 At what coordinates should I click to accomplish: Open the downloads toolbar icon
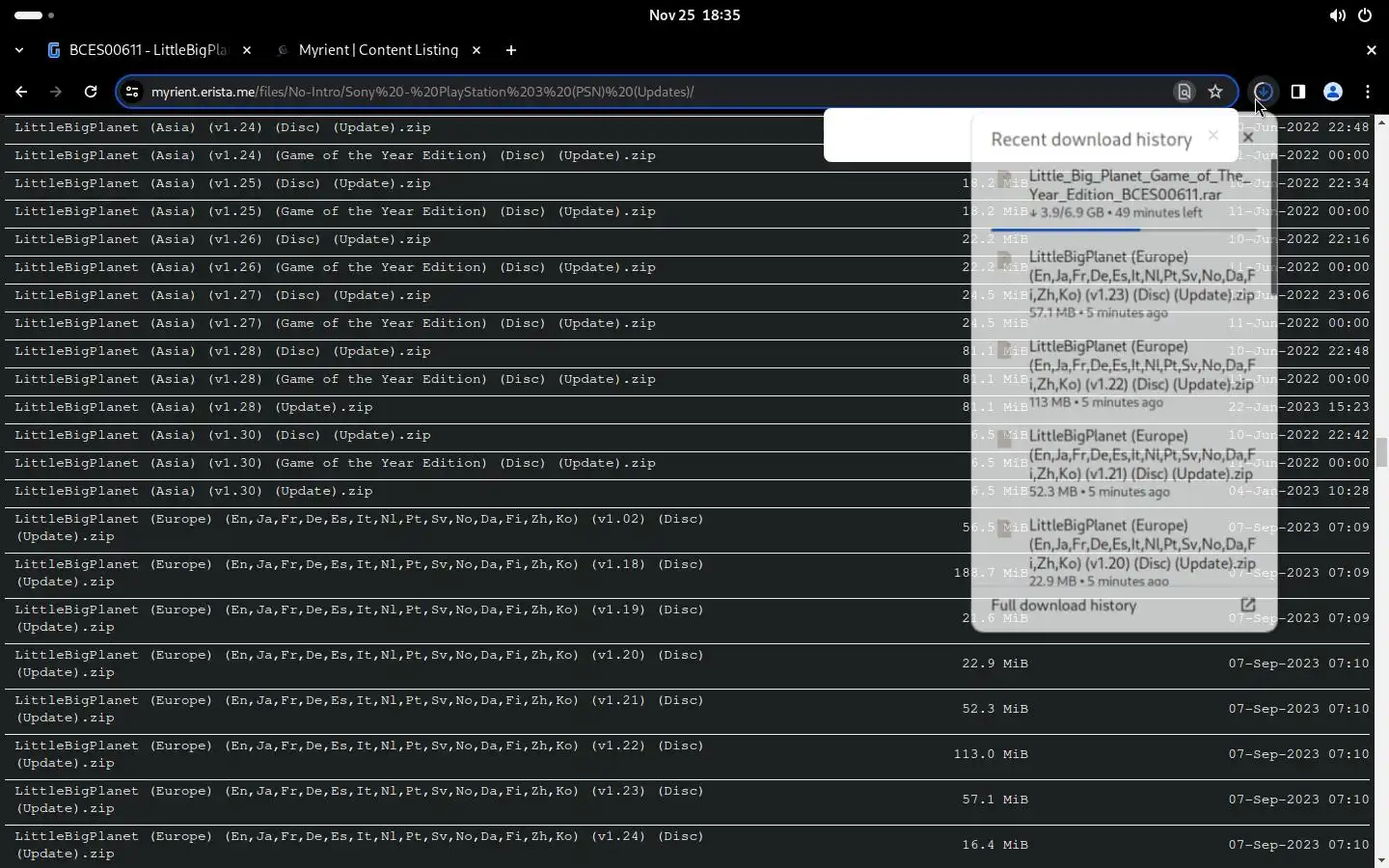pos(1264,92)
